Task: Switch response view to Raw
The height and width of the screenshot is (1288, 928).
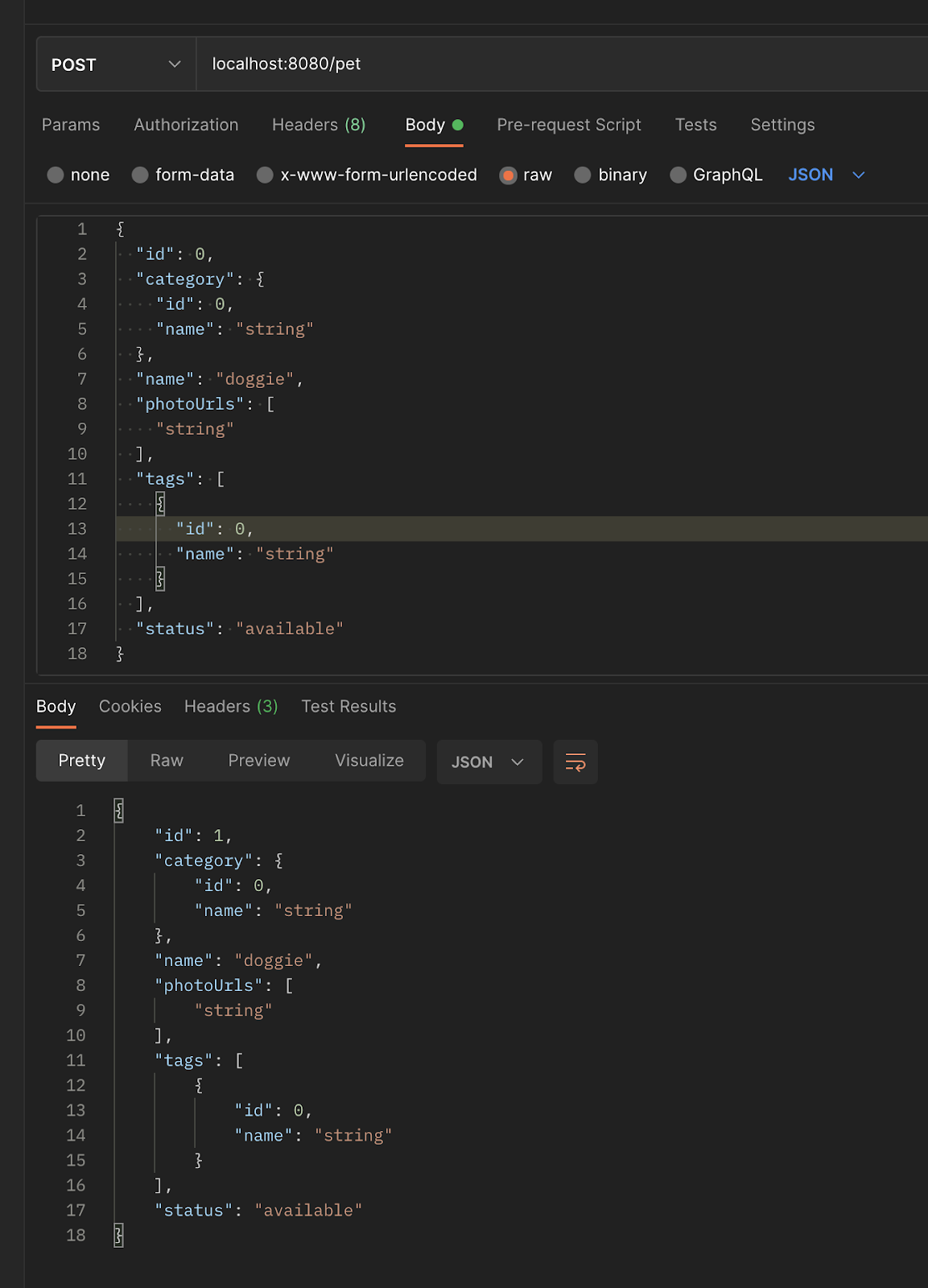Action: (167, 761)
